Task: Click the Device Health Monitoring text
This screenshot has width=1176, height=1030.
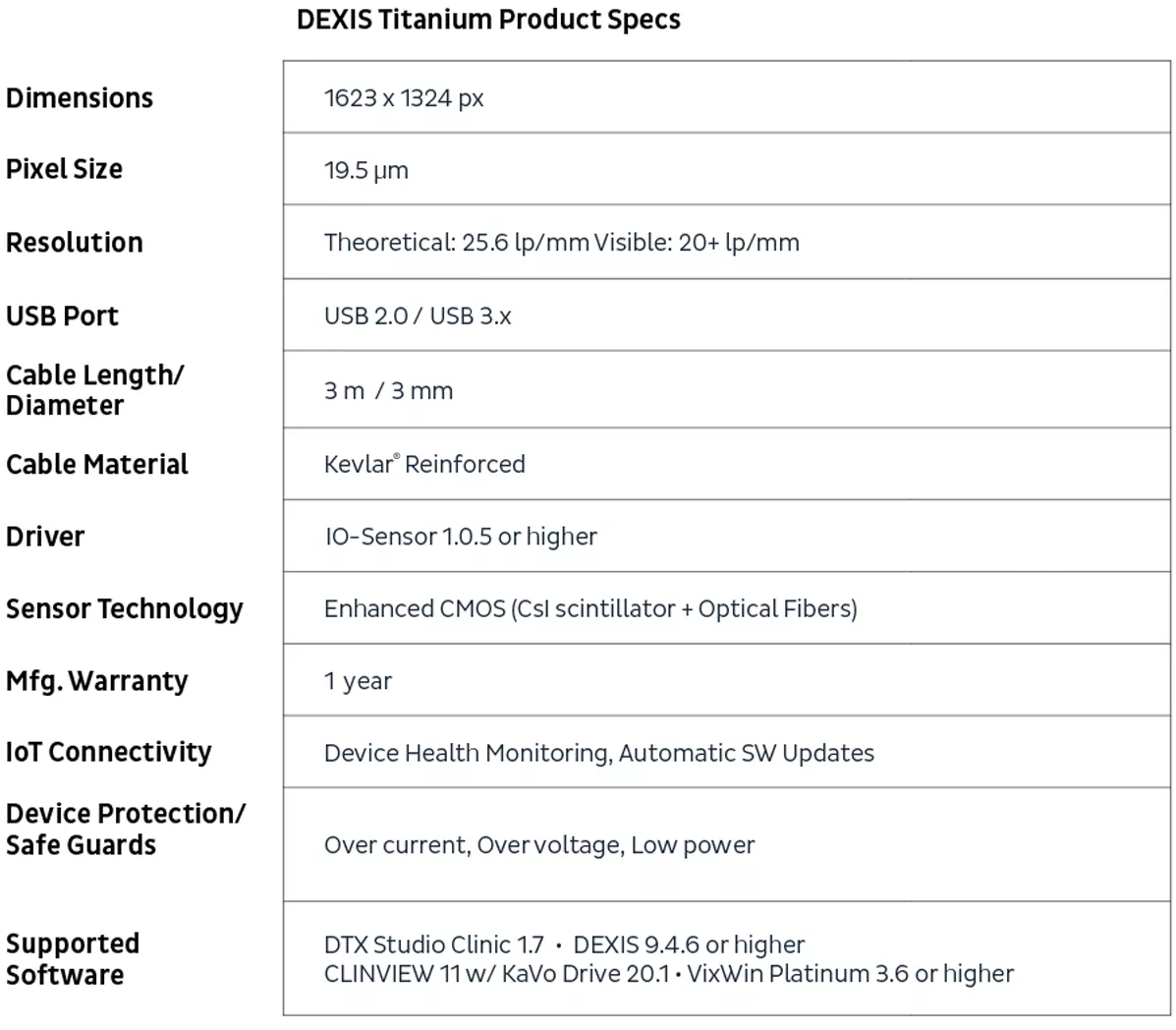Action: pos(468,753)
